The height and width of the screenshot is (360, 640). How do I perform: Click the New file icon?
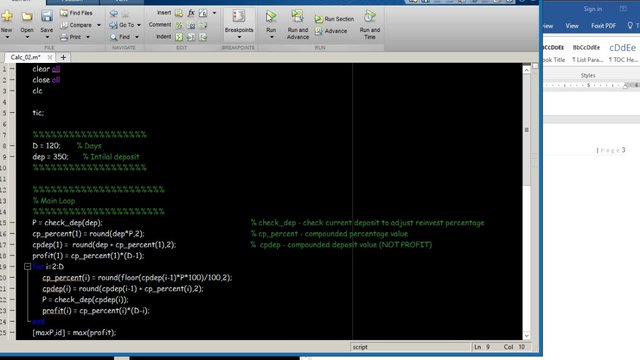pos(7,16)
